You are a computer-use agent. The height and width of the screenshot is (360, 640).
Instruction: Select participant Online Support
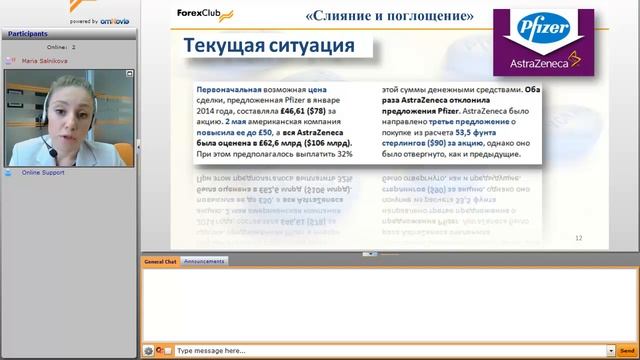click(x=43, y=173)
